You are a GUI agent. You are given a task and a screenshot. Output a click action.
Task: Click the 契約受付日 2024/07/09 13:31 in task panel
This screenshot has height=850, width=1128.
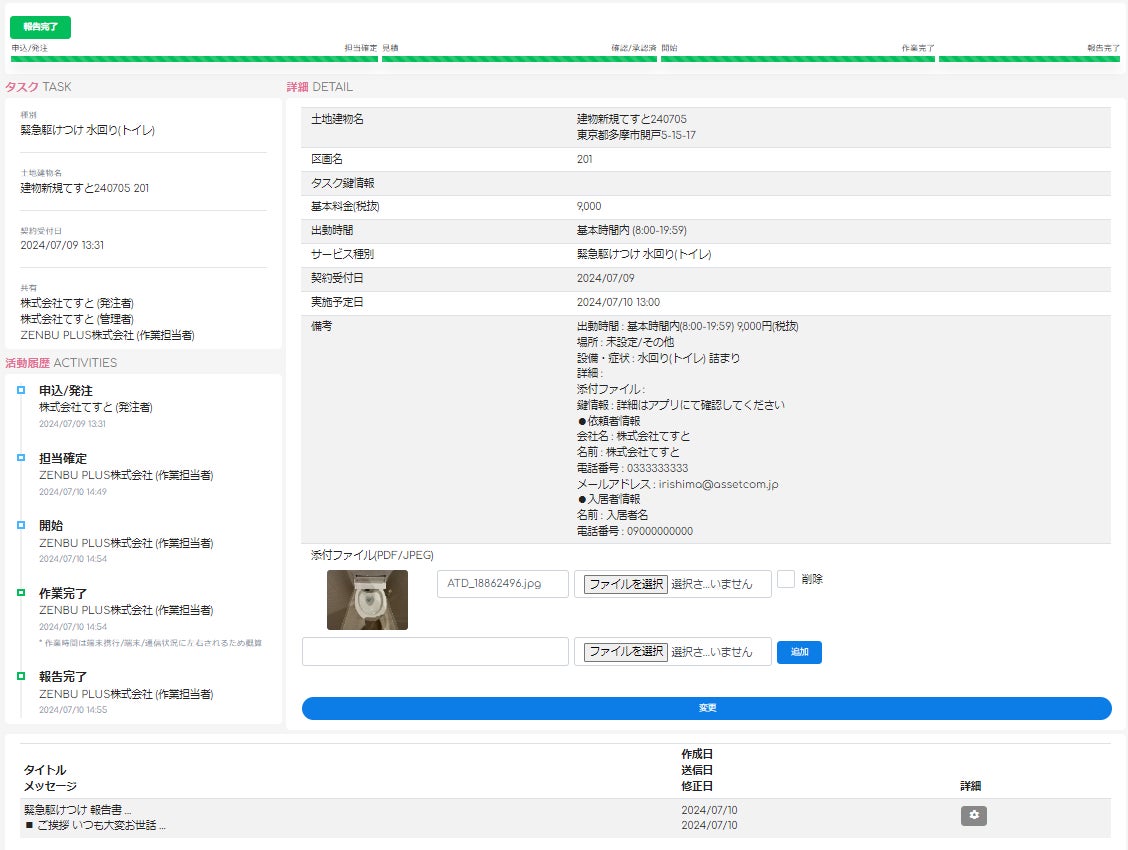[x=62, y=245]
